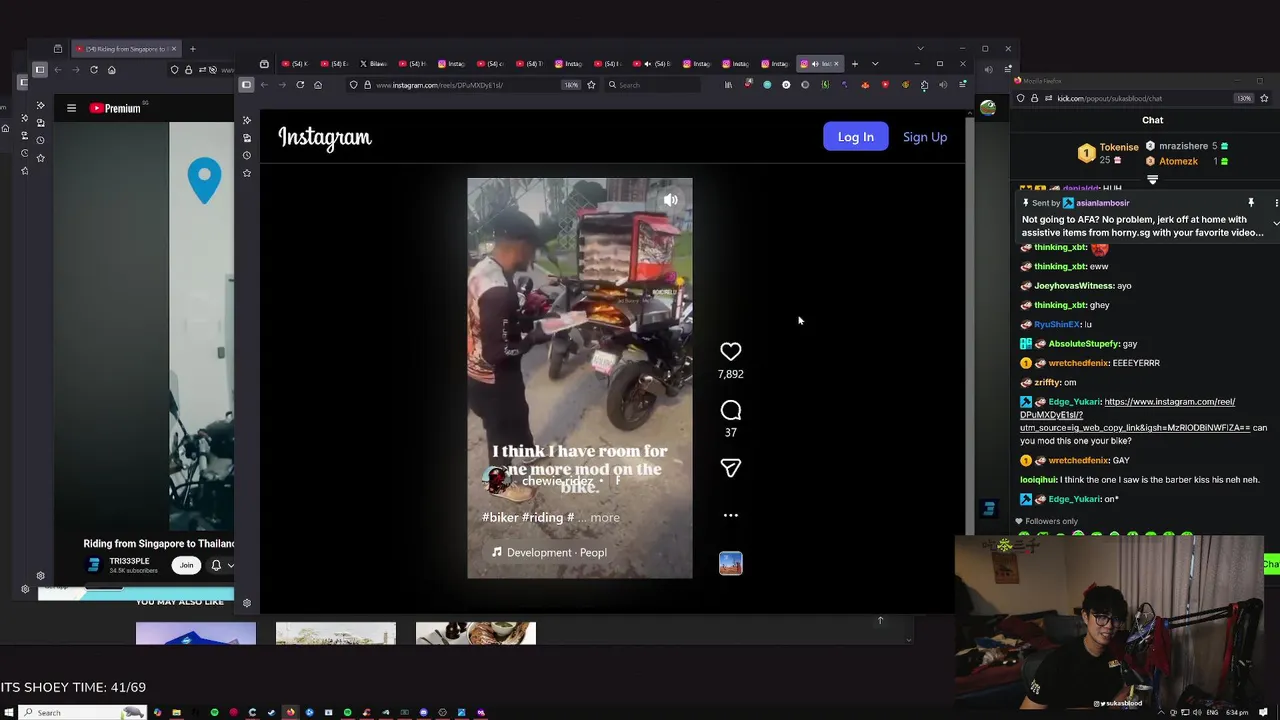Image resolution: width=1280 pixels, height=720 pixels.
Task: Open the Firefox View icon left of tabs
Action: [264, 64]
